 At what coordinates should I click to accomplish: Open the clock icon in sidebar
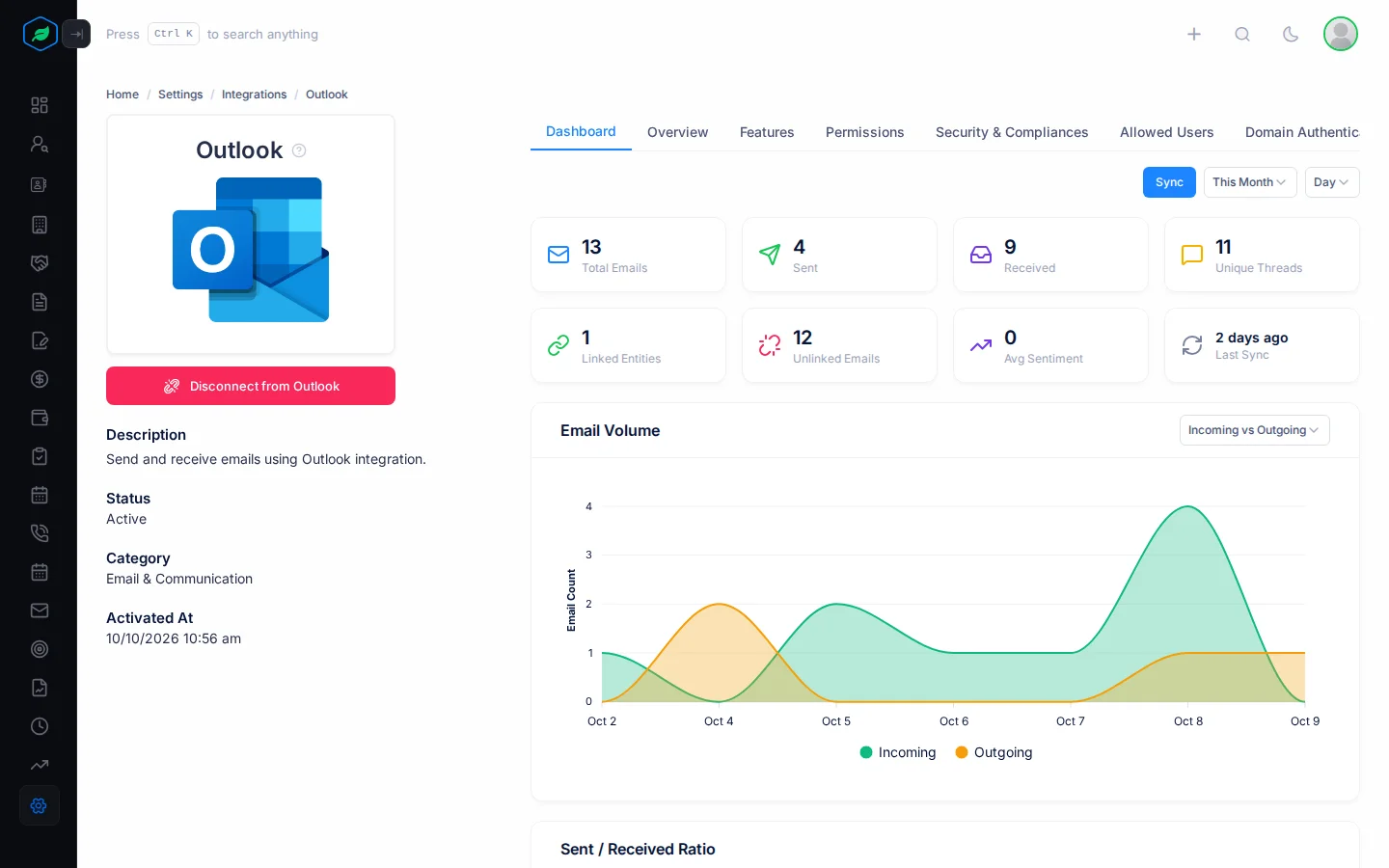(x=40, y=726)
